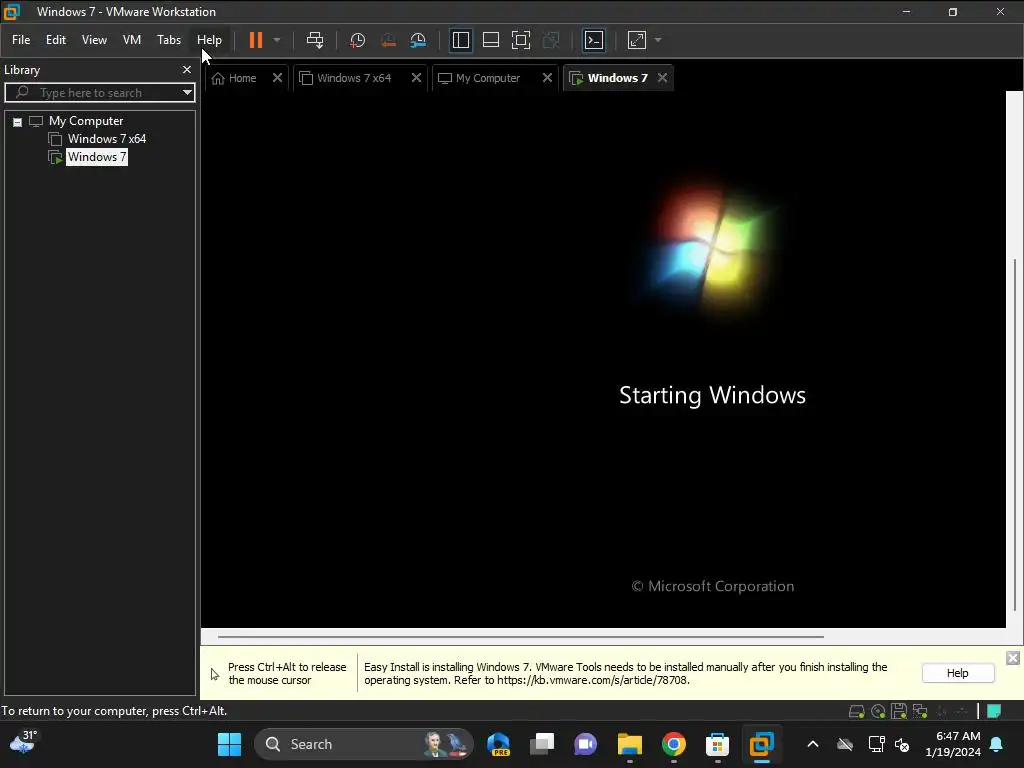Open Task View from the taskbar
Screen dimensions: 1024x768
tap(542, 744)
